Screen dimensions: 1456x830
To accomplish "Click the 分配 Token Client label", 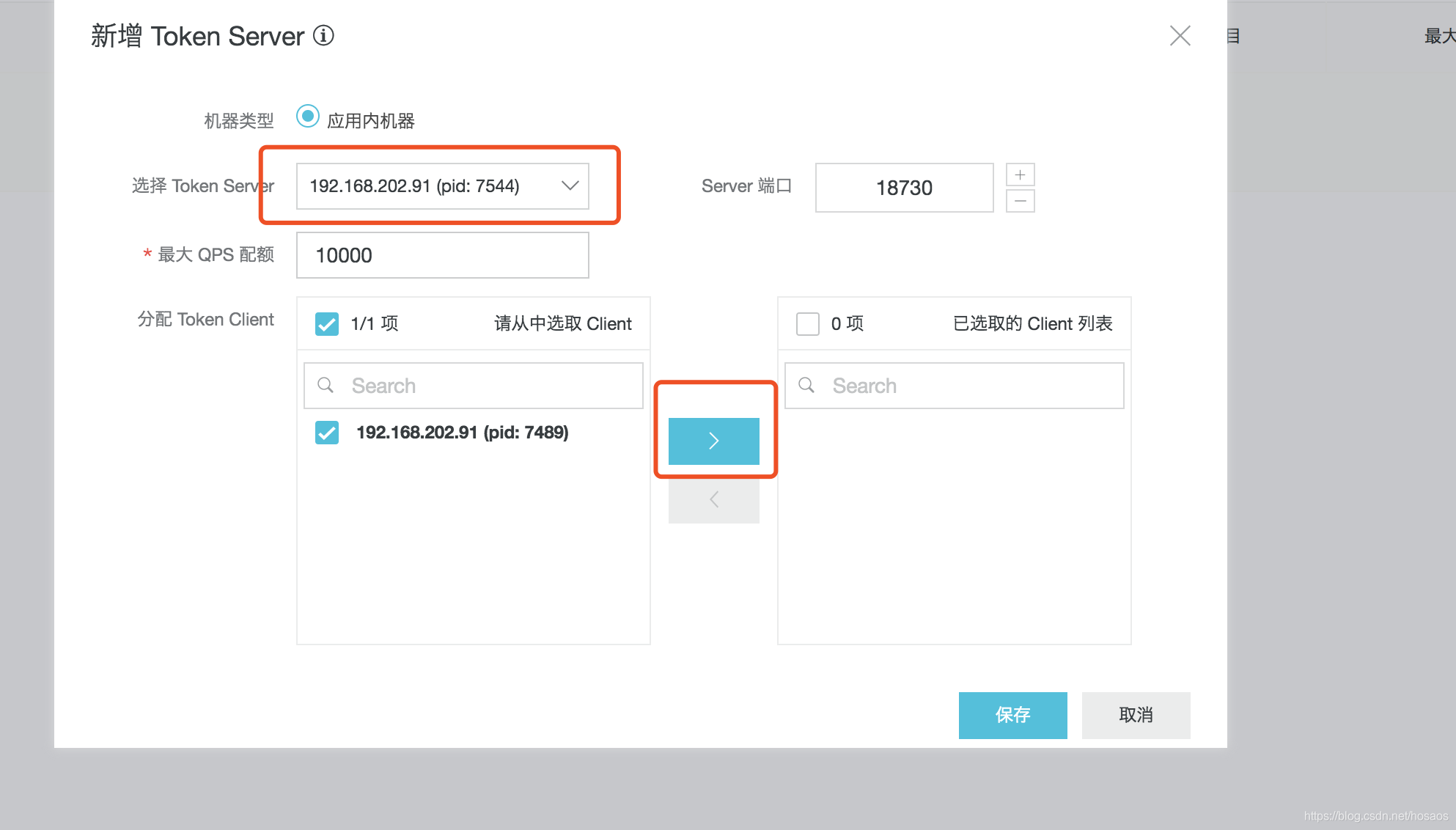I will coord(205,319).
